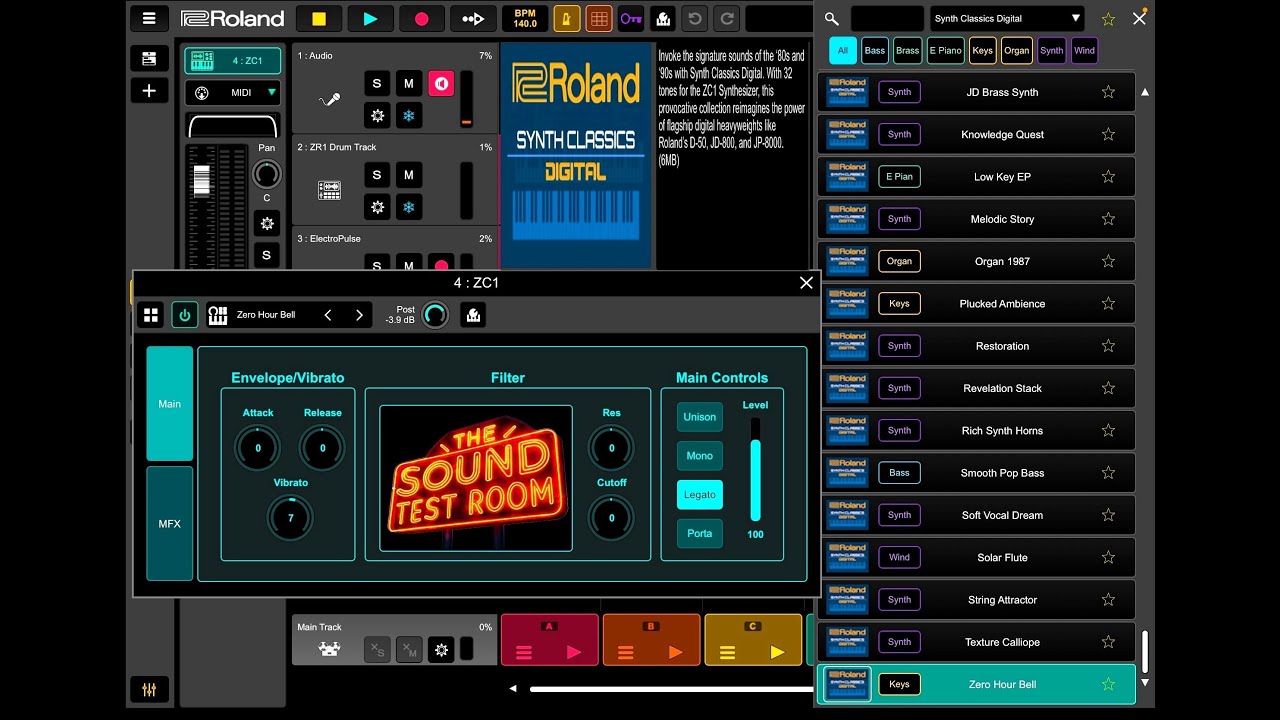Viewport: 1280px width, 720px height.
Task: Stop playback with the yellow stop button
Action: pyautogui.click(x=319, y=18)
